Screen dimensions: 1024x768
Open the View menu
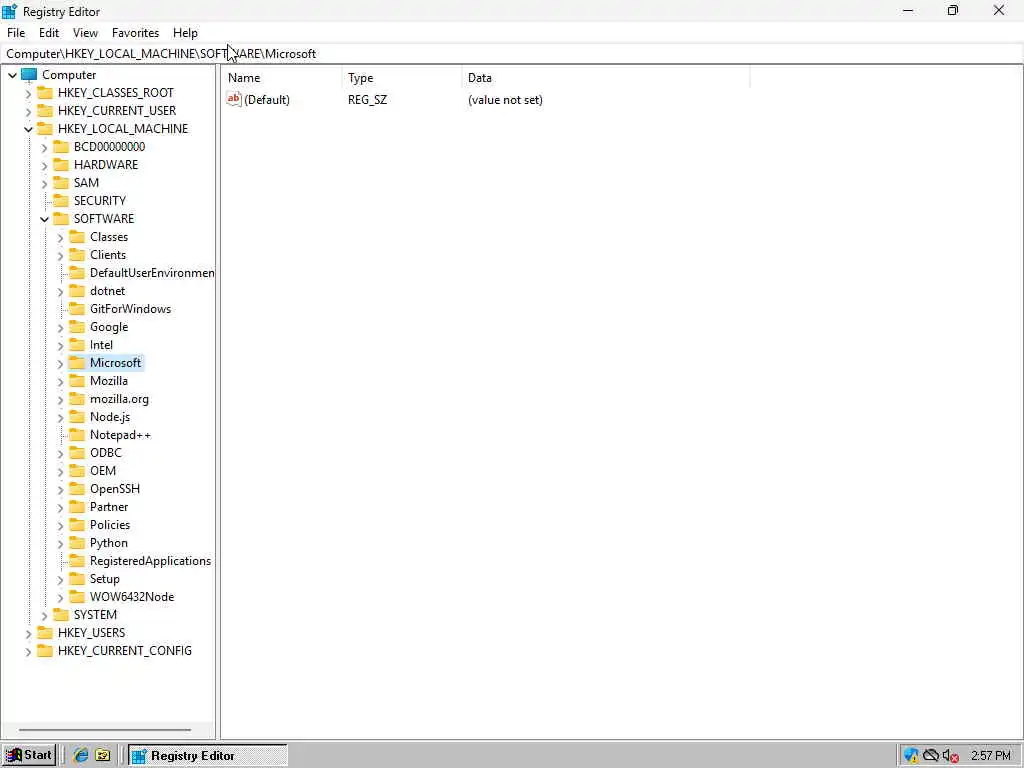click(85, 33)
